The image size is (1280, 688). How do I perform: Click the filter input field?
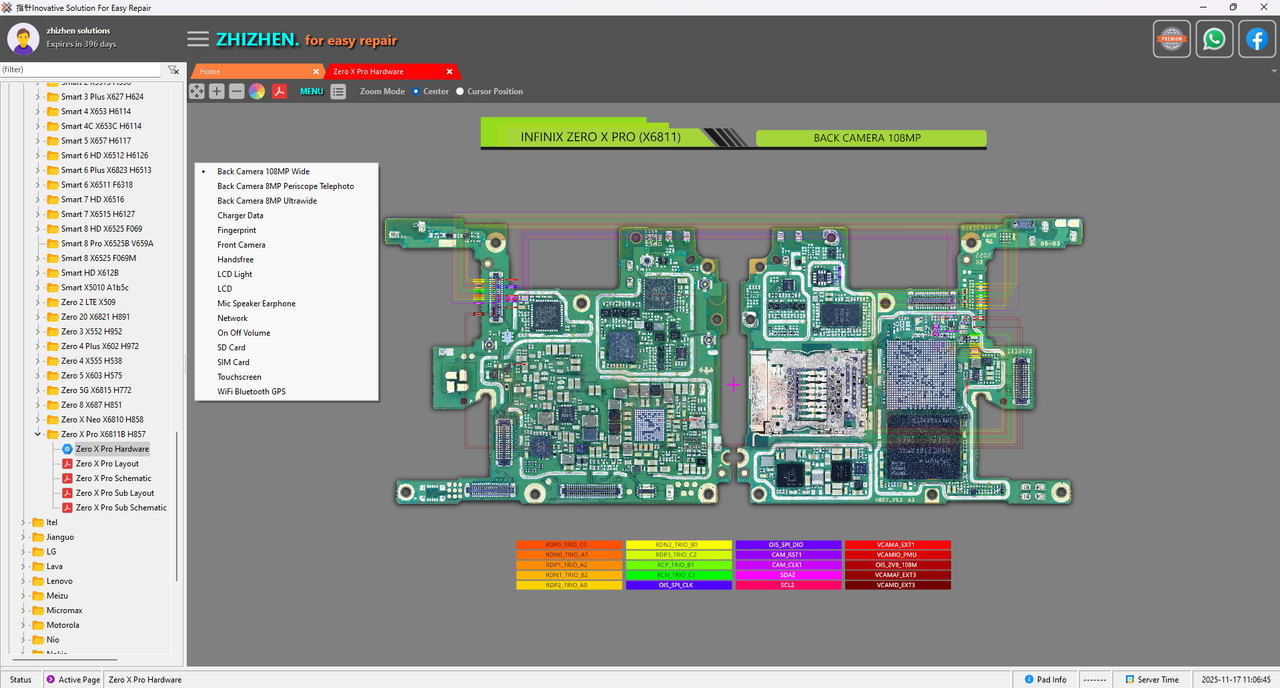(80, 70)
